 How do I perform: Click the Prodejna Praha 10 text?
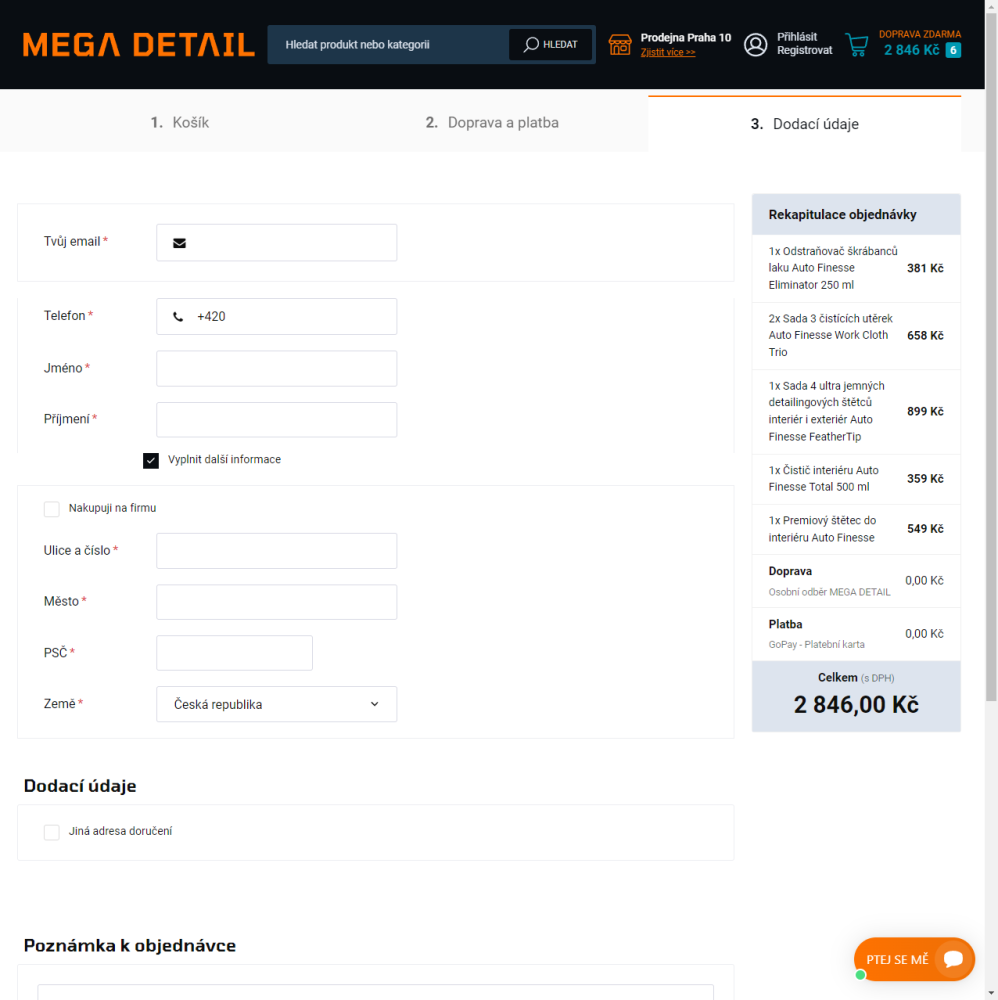[x=686, y=38]
